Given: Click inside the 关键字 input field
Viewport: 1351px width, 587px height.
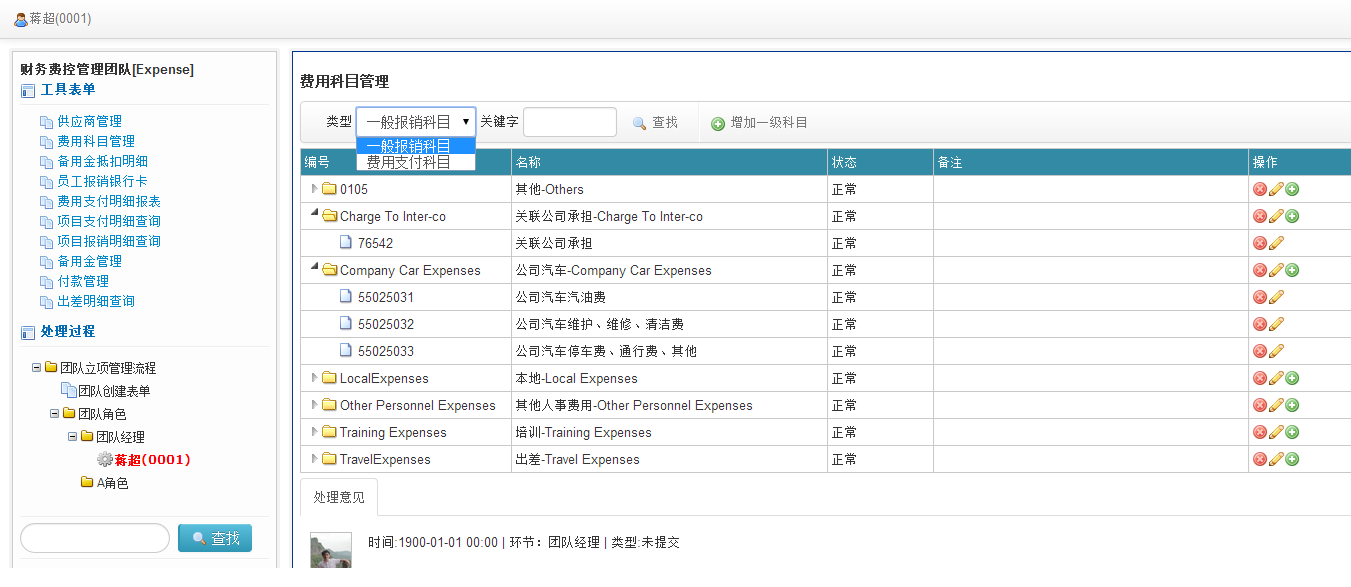Looking at the screenshot, I should pyautogui.click(x=569, y=122).
